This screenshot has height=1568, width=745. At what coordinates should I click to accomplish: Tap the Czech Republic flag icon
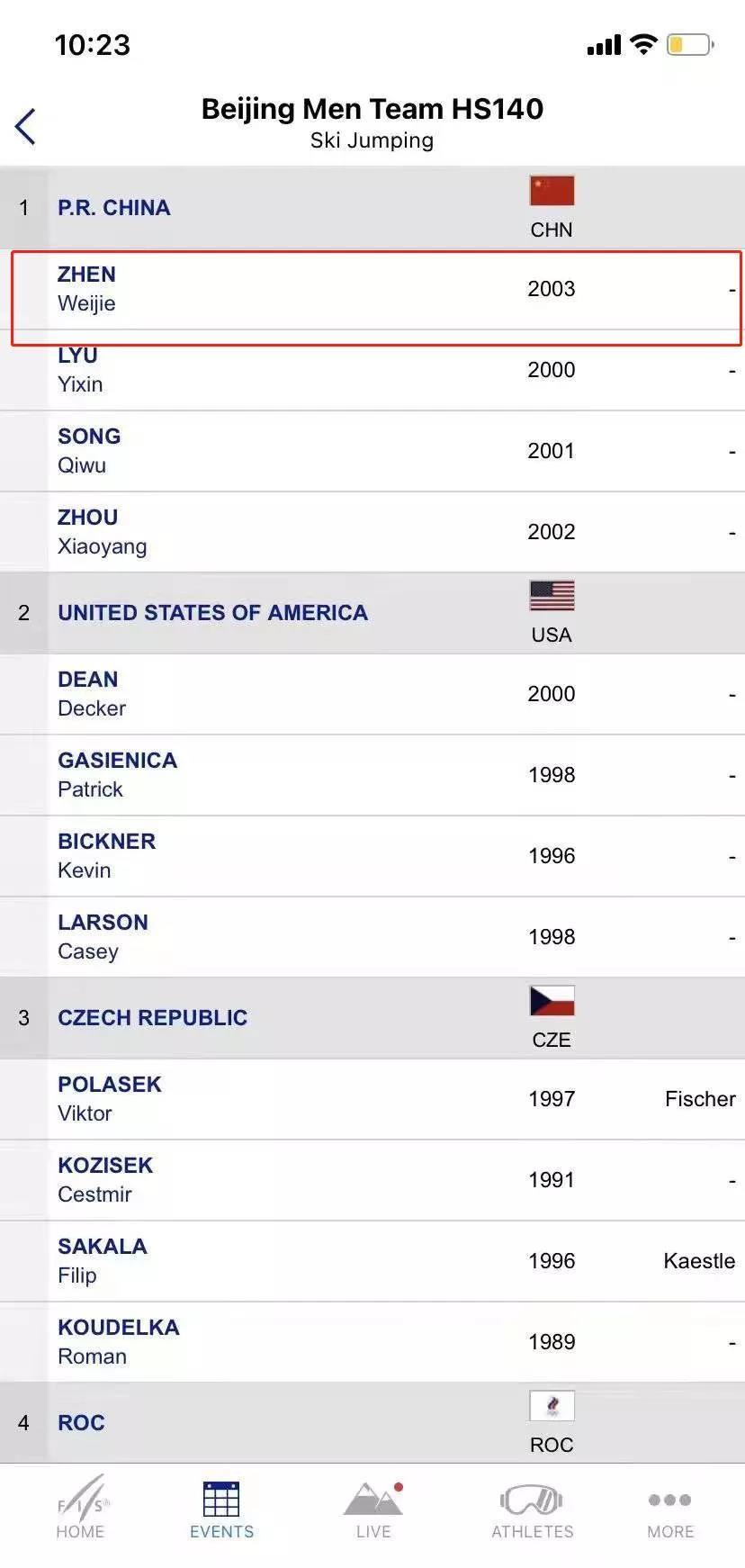[x=552, y=1001]
